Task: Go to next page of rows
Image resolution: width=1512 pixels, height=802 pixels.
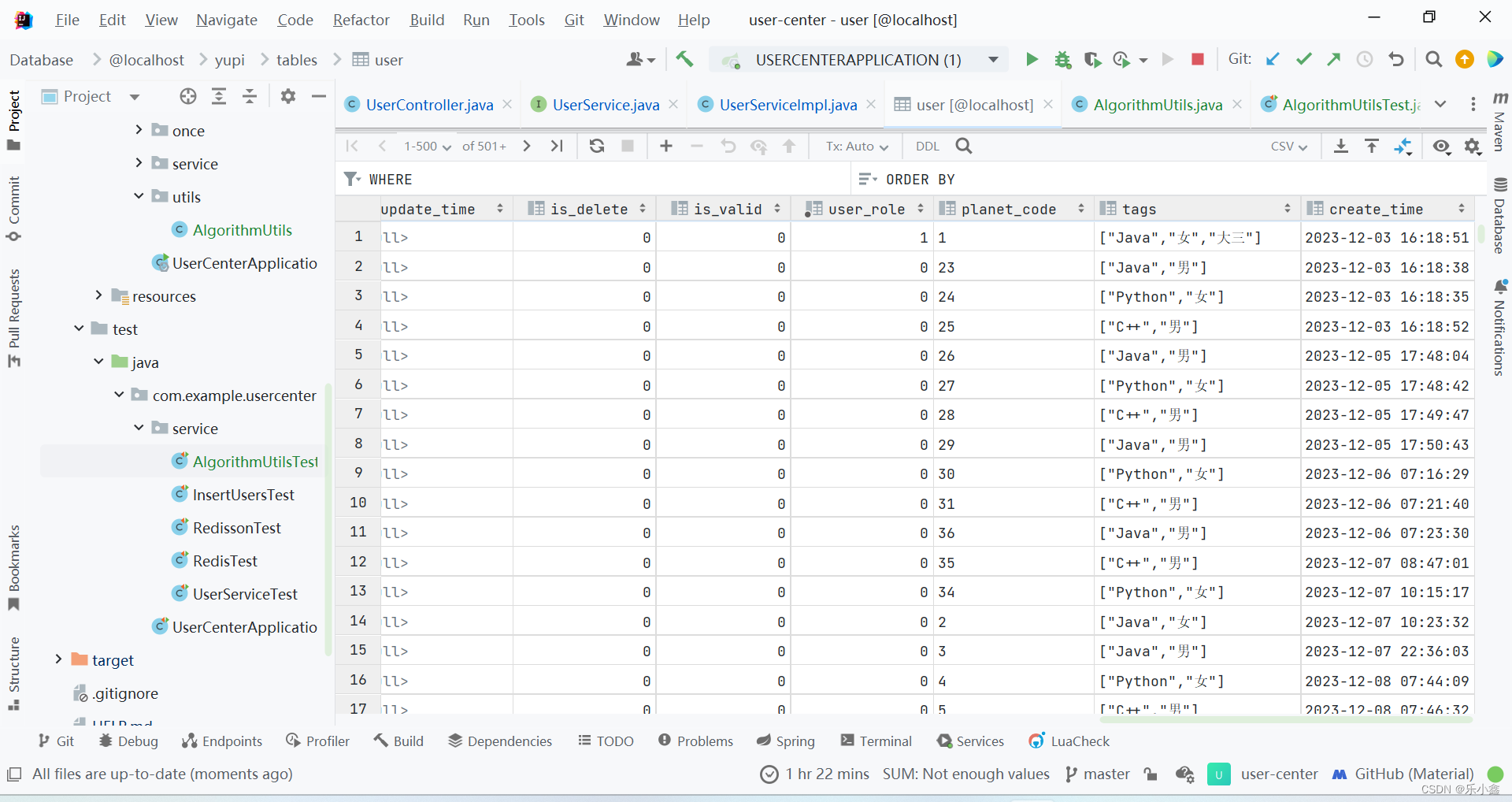Action: click(x=527, y=146)
